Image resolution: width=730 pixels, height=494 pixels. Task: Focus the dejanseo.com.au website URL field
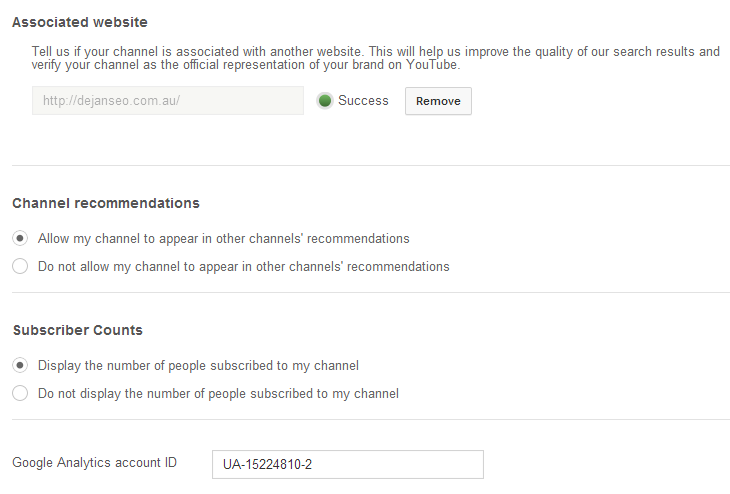point(168,101)
